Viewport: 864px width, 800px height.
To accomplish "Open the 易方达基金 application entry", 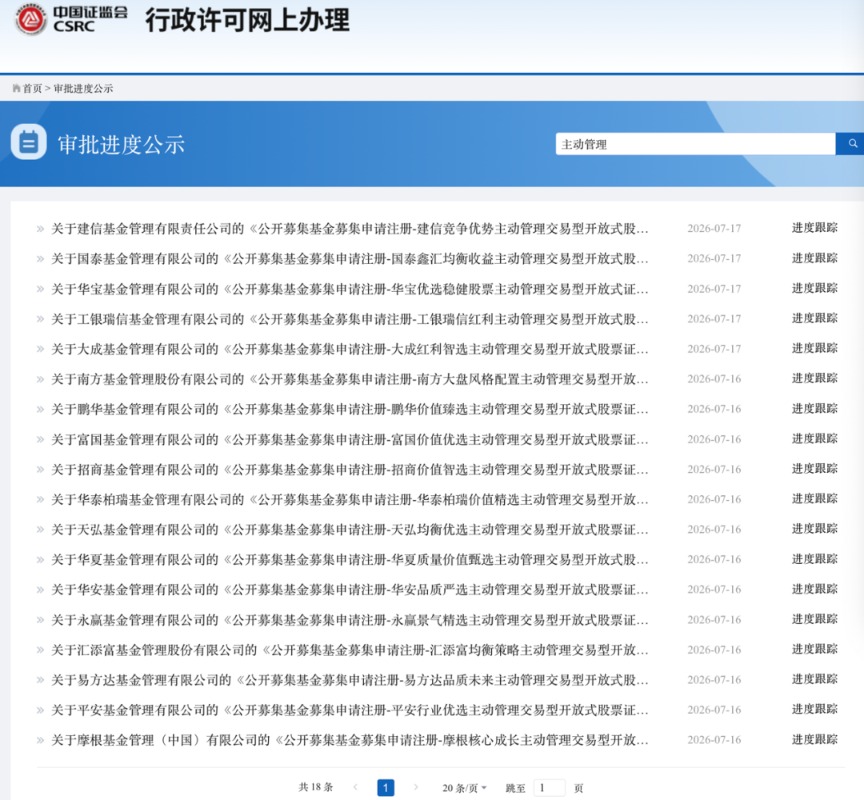I will pyautogui.click(x=350, y=680).
